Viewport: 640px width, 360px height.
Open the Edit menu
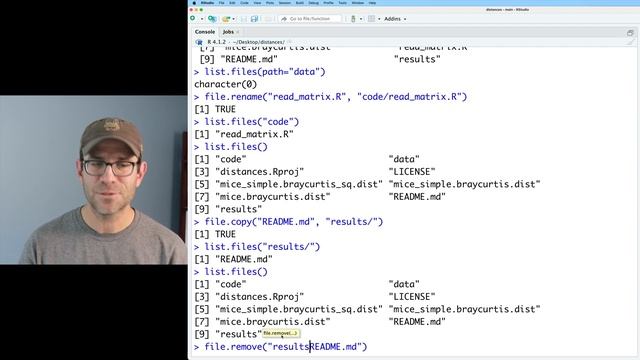(232, 3)
